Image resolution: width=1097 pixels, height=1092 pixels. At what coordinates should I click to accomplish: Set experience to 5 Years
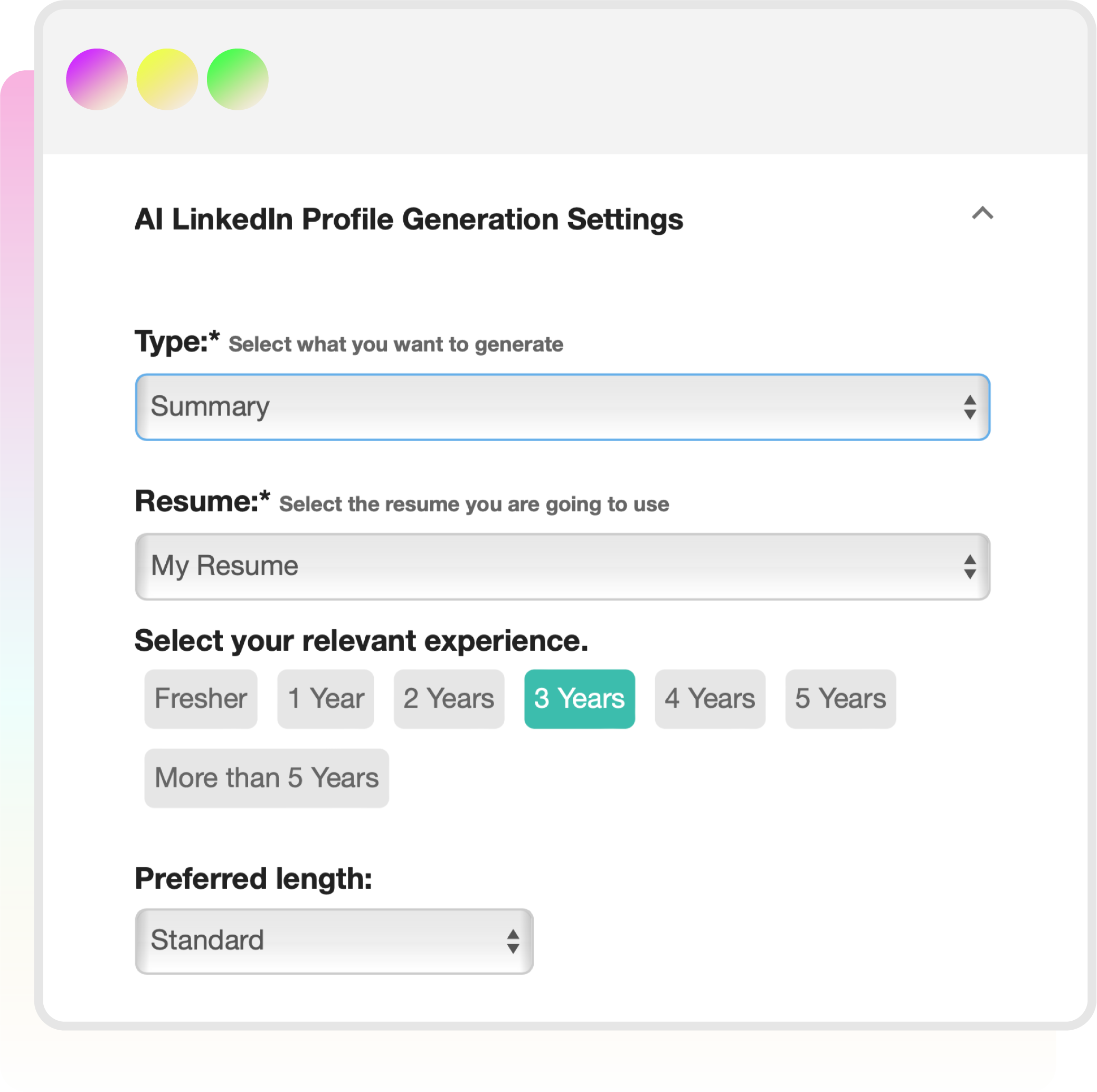840,699
